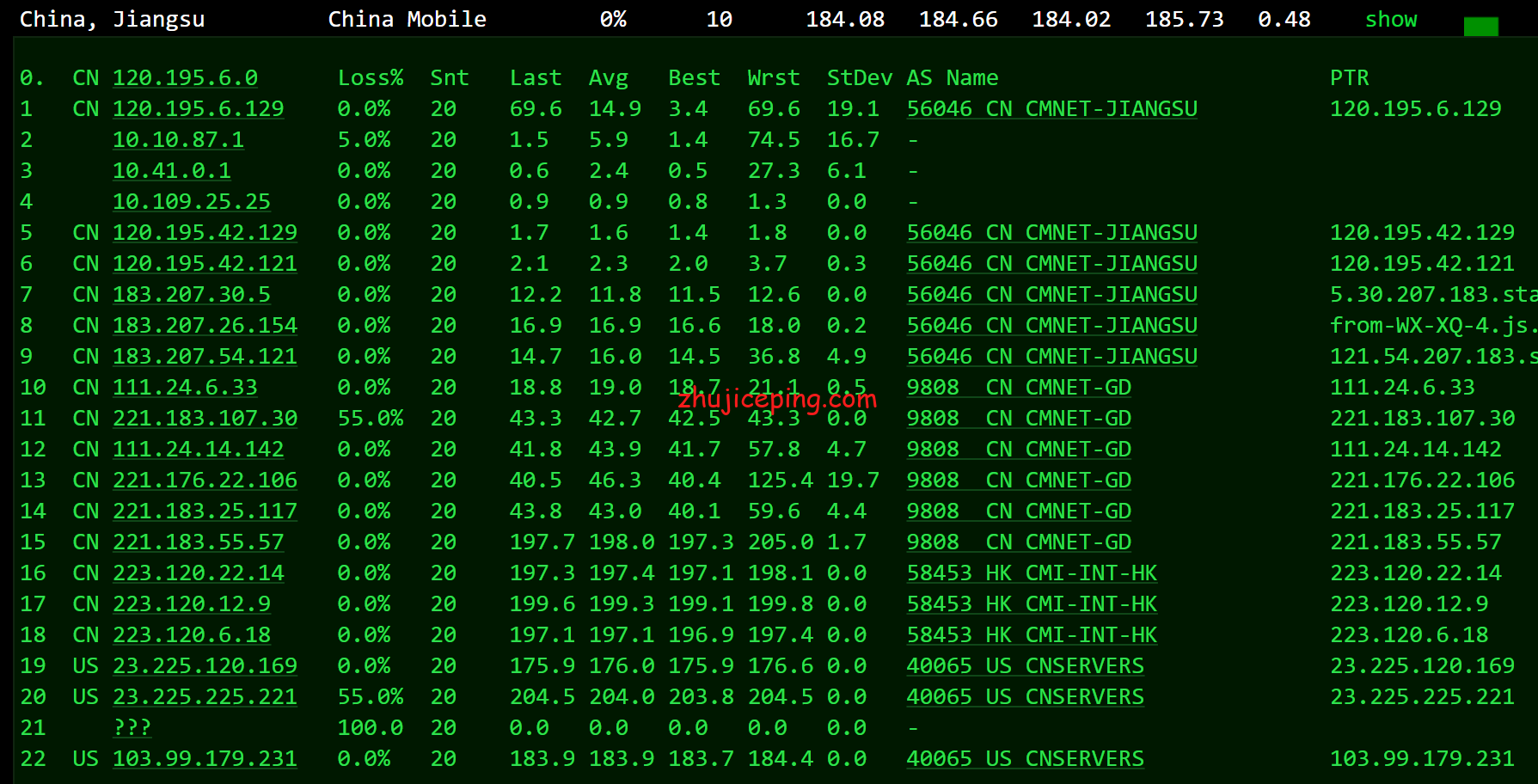The image size is (1538, 784).
Task: Open hop 5 IP 120.195.42.129 link
Action: pyautogui.click(x=205, y=232)
